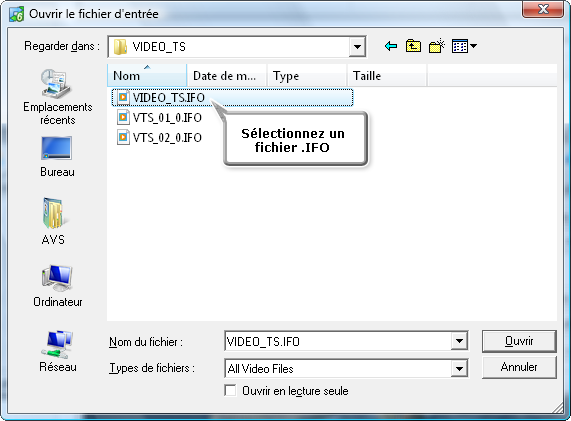Select the VTS_02_0.IFO file name

(x=167, y=138)
